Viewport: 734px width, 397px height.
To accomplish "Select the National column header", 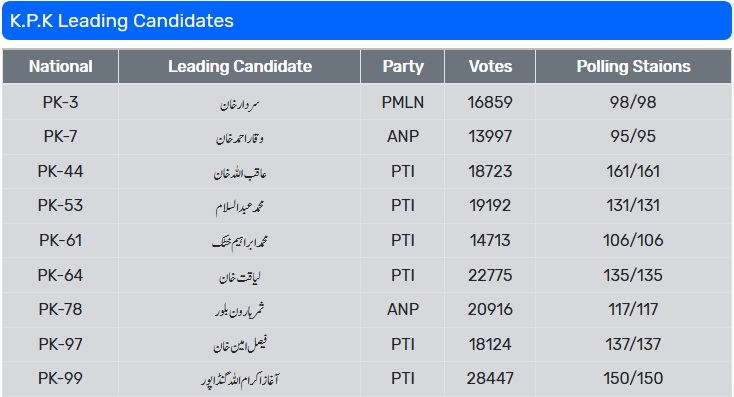I will [x=60, y=66].
